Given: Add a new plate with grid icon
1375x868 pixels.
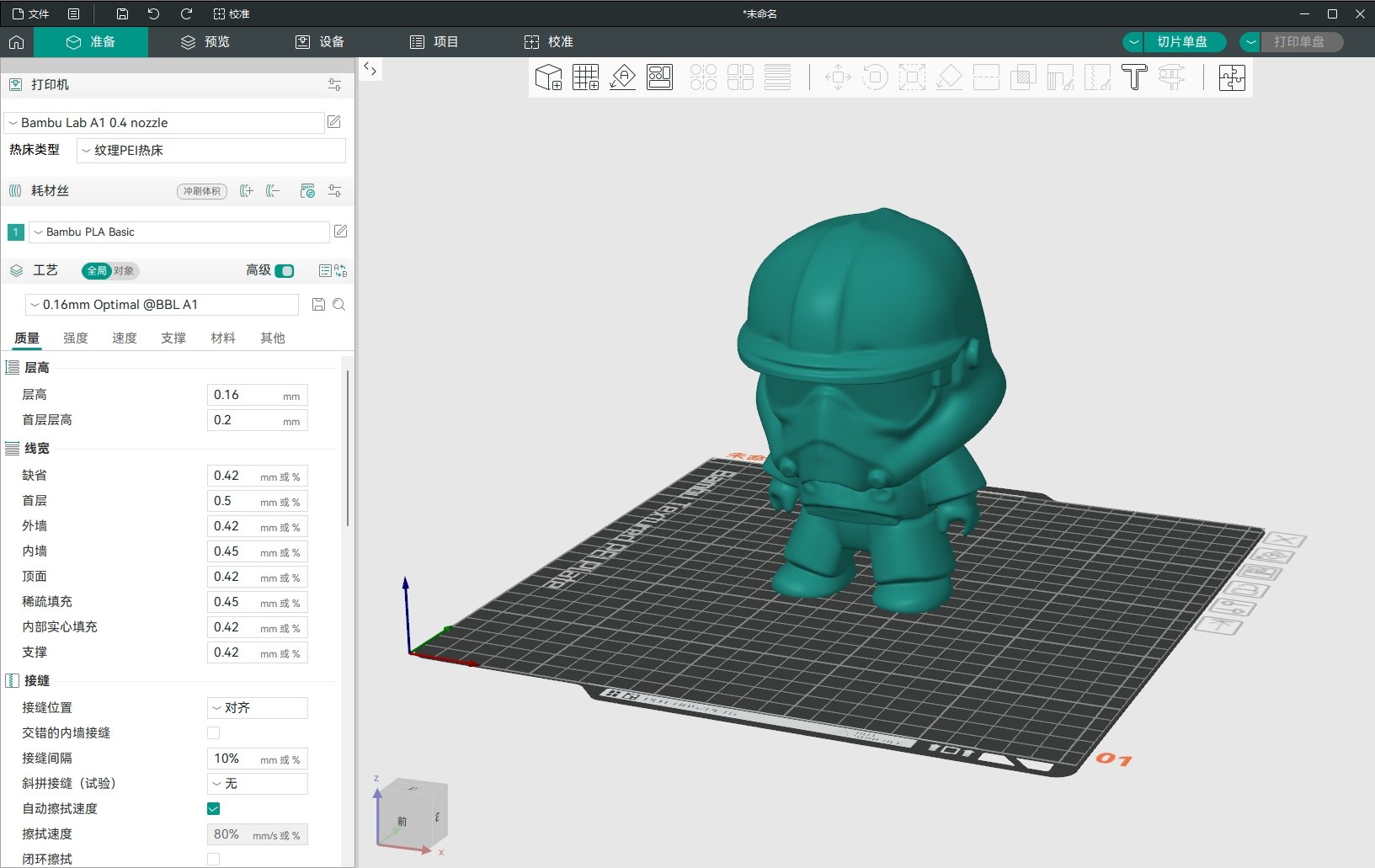Looking at the screenshot, I should (585, 77).
